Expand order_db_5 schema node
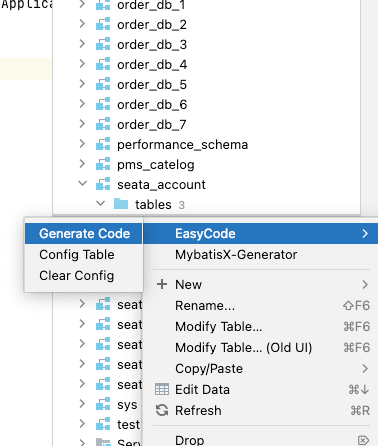This screenshot has height=446, width=378. [82, 84]
